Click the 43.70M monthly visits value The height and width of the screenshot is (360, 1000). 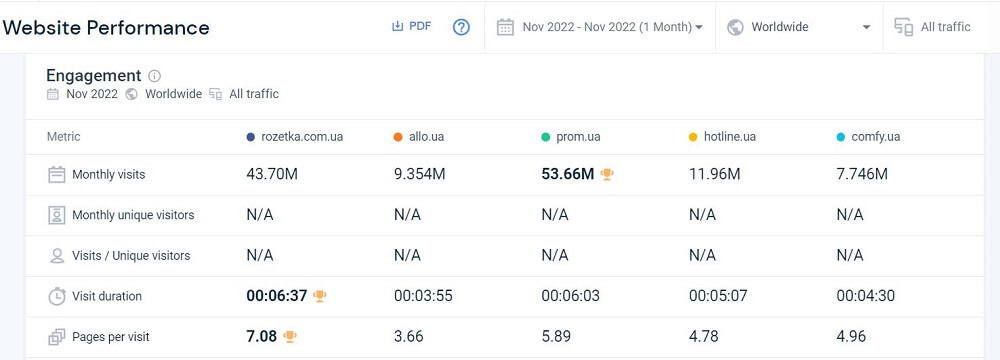click(x=272, y=174)
